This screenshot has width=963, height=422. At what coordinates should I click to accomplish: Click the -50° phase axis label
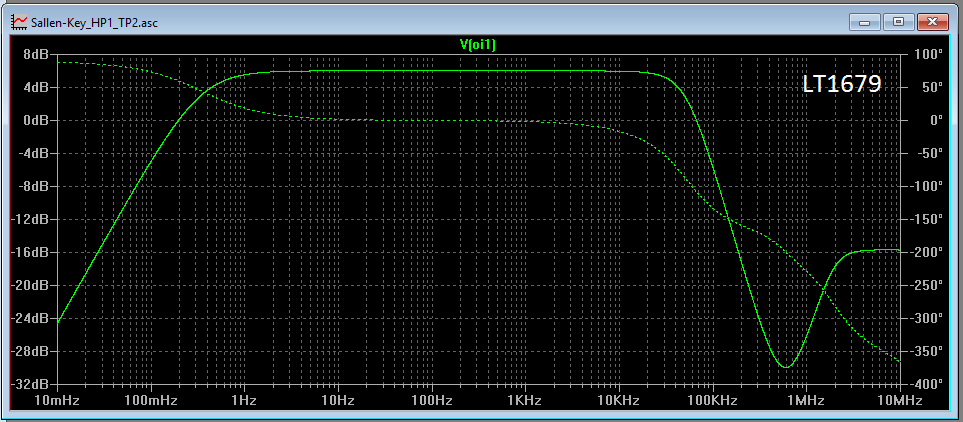point(928,153)
